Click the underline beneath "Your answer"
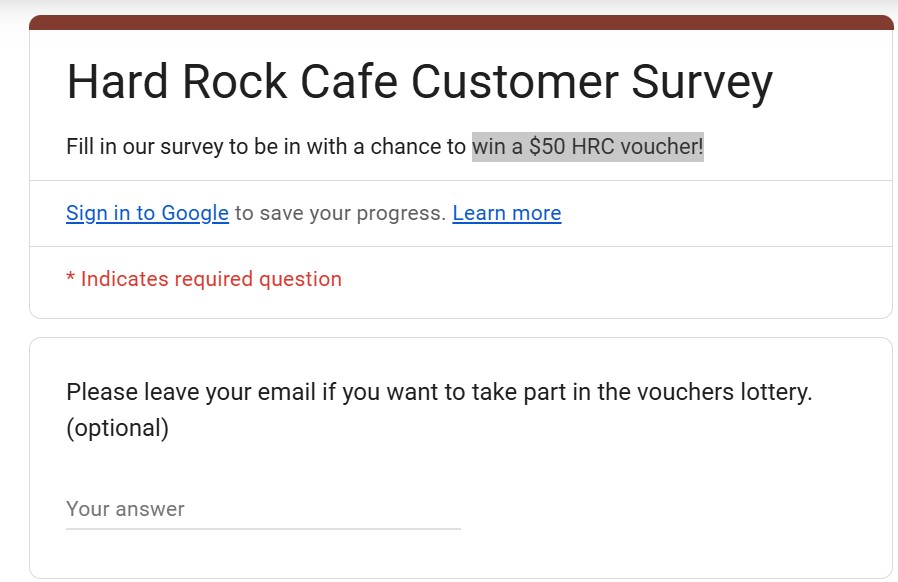The width and height of the screenshot is (898, 582). 263,528
